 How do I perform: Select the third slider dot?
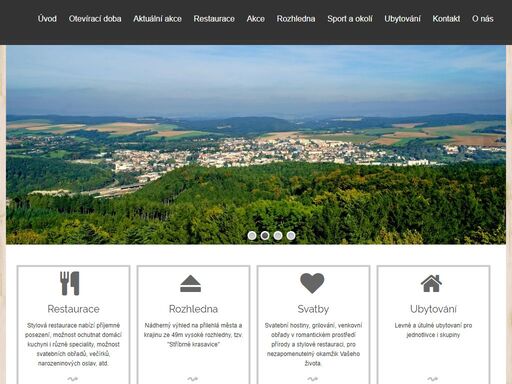pos(278,236)
